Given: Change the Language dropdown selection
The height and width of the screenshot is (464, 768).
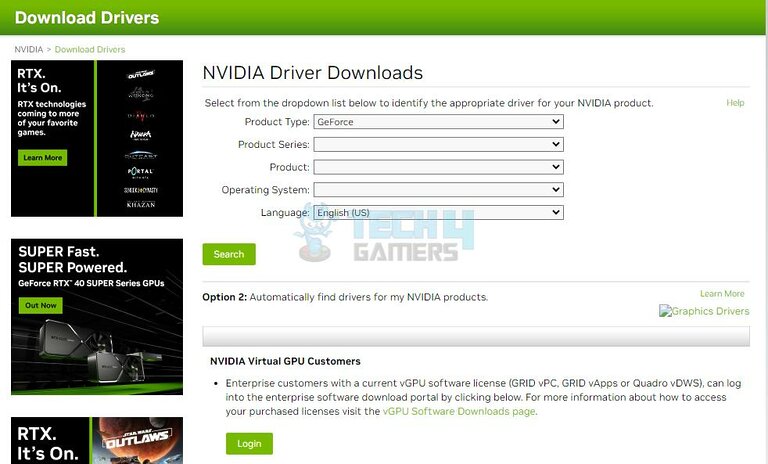Looking at the screenshot, I should coord(438,212).
